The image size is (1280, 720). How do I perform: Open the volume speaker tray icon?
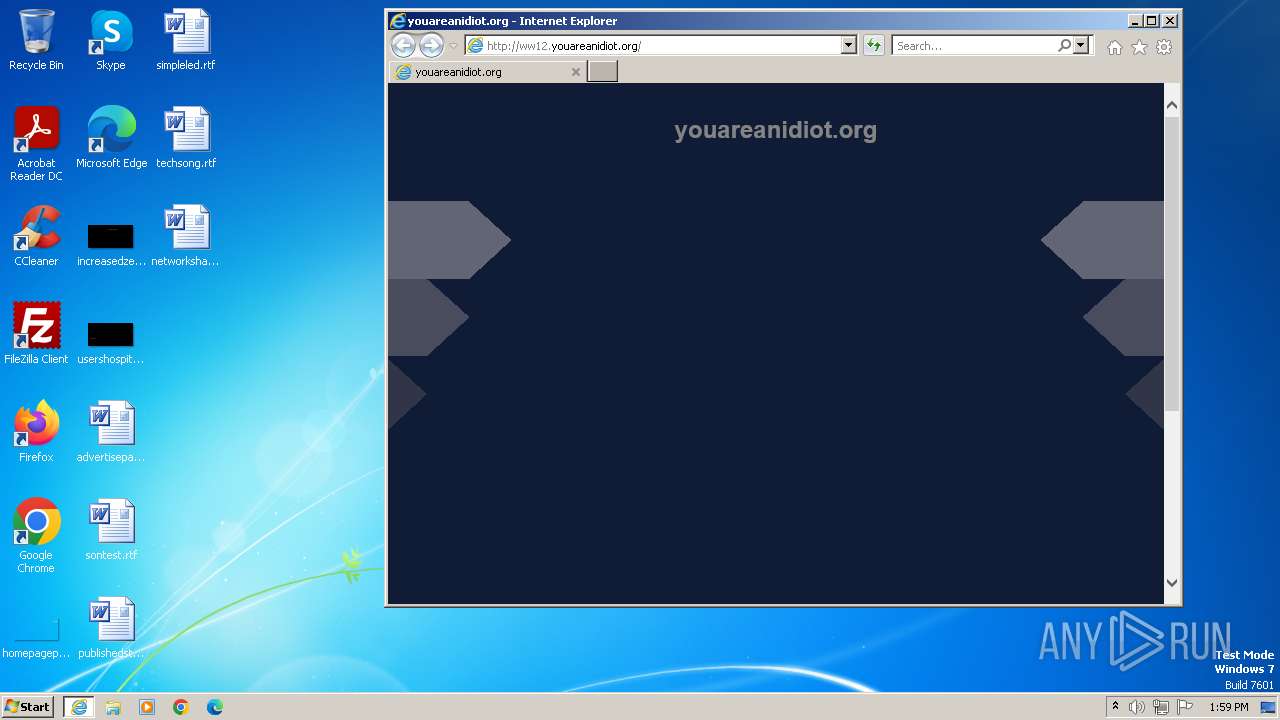(x=1137, y=707)
